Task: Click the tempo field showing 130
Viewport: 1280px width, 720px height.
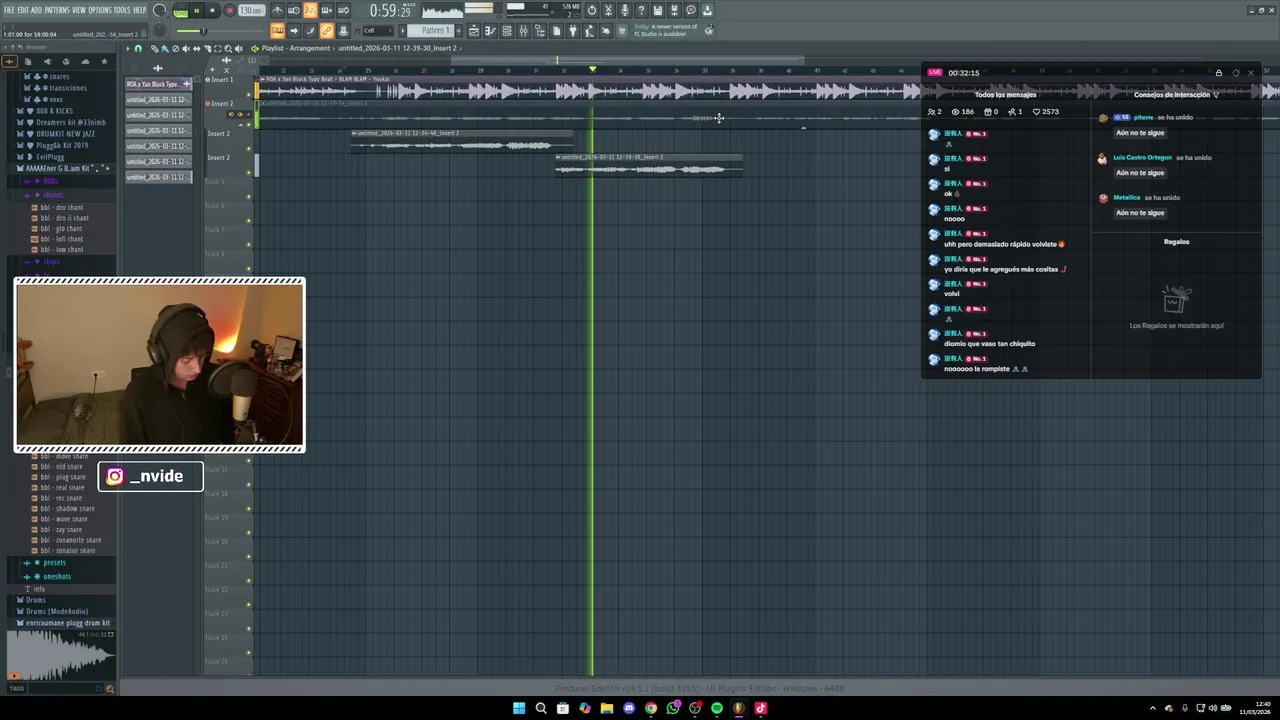Action: tap(251, 10)
